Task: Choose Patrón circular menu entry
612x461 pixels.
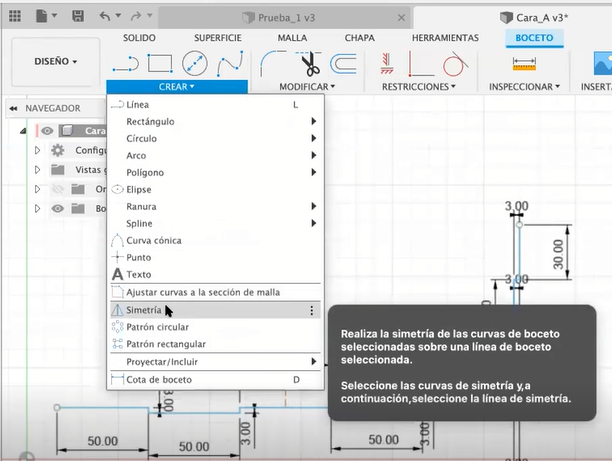Action: coord(215,327)
